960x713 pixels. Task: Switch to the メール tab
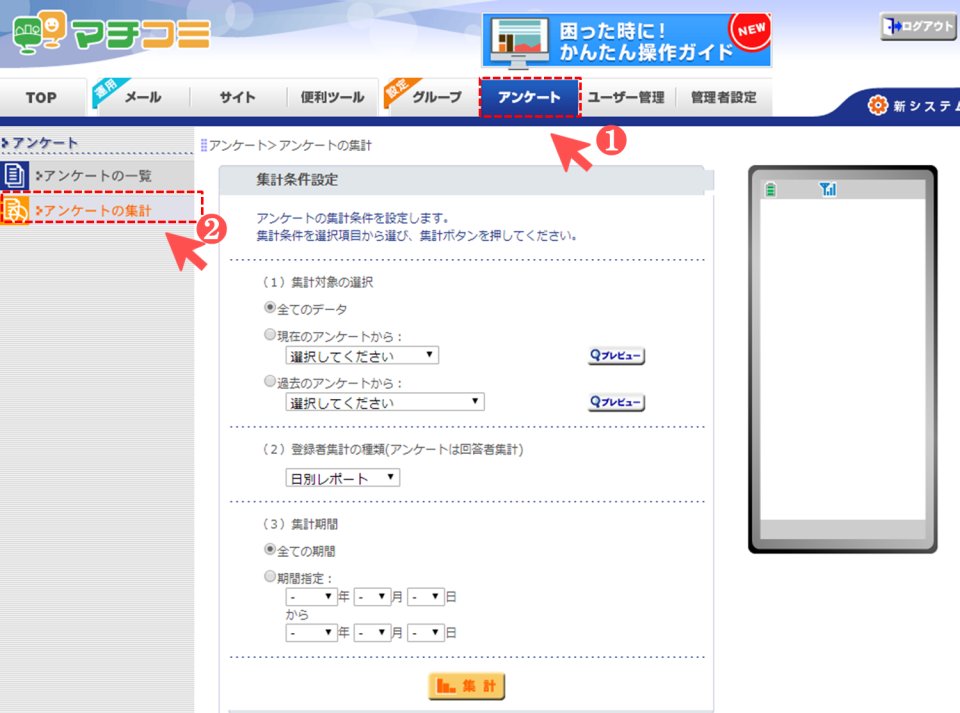(x=141, y=97)
